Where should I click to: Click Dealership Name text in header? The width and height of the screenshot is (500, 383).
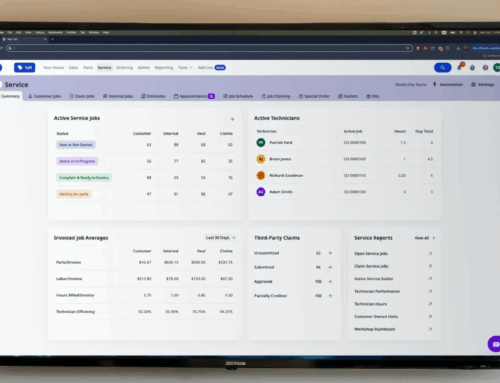411,85
